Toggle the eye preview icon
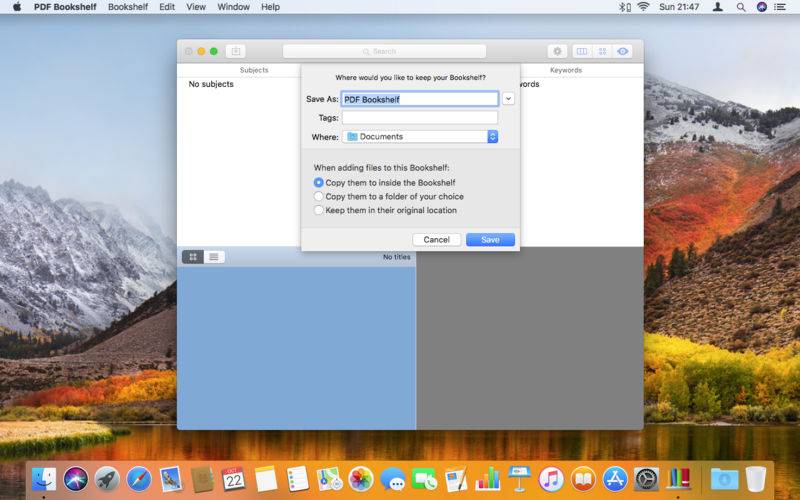This screenshot has height=500, width=800. [623, 51]
